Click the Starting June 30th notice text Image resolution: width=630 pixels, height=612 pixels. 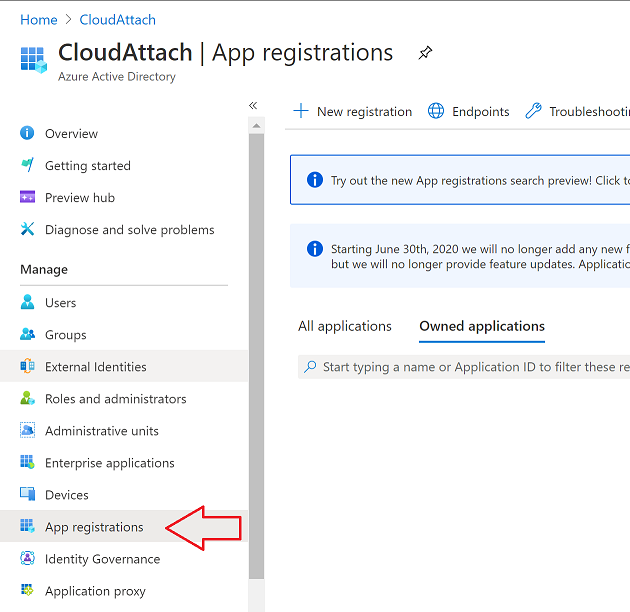pyautogui.click(x=480, y=256)
